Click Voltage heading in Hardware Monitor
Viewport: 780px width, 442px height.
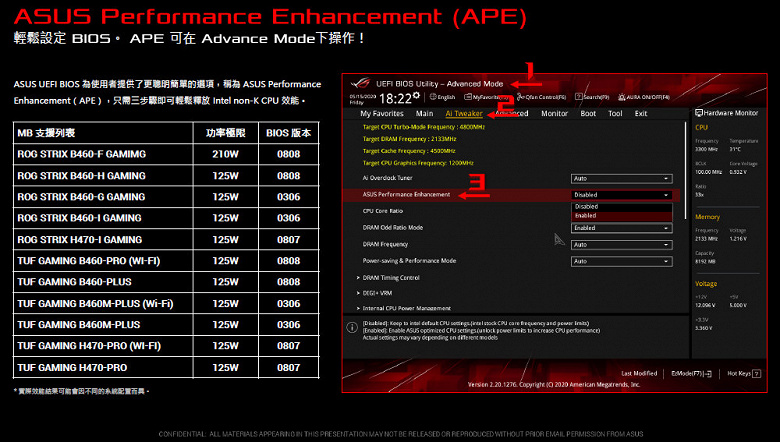pos(706,283)
